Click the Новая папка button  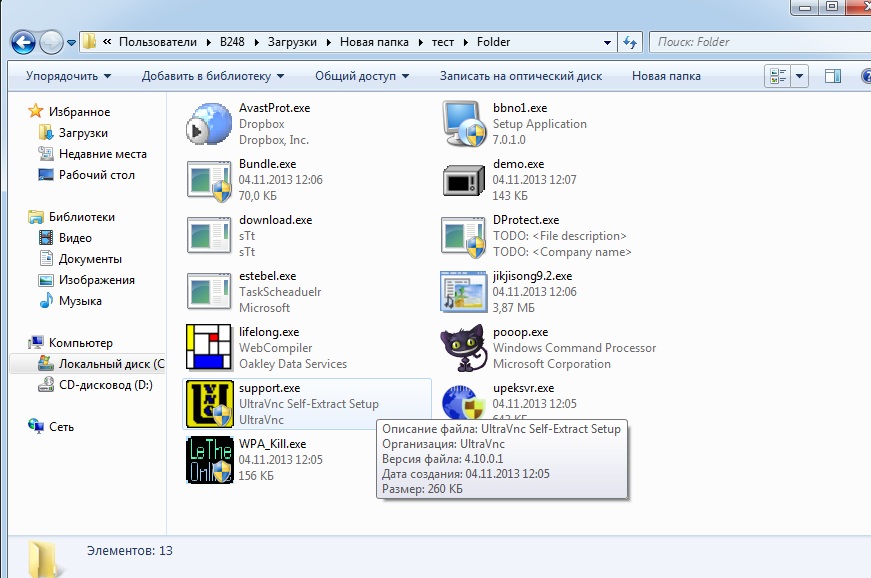[x=666, y=76]
